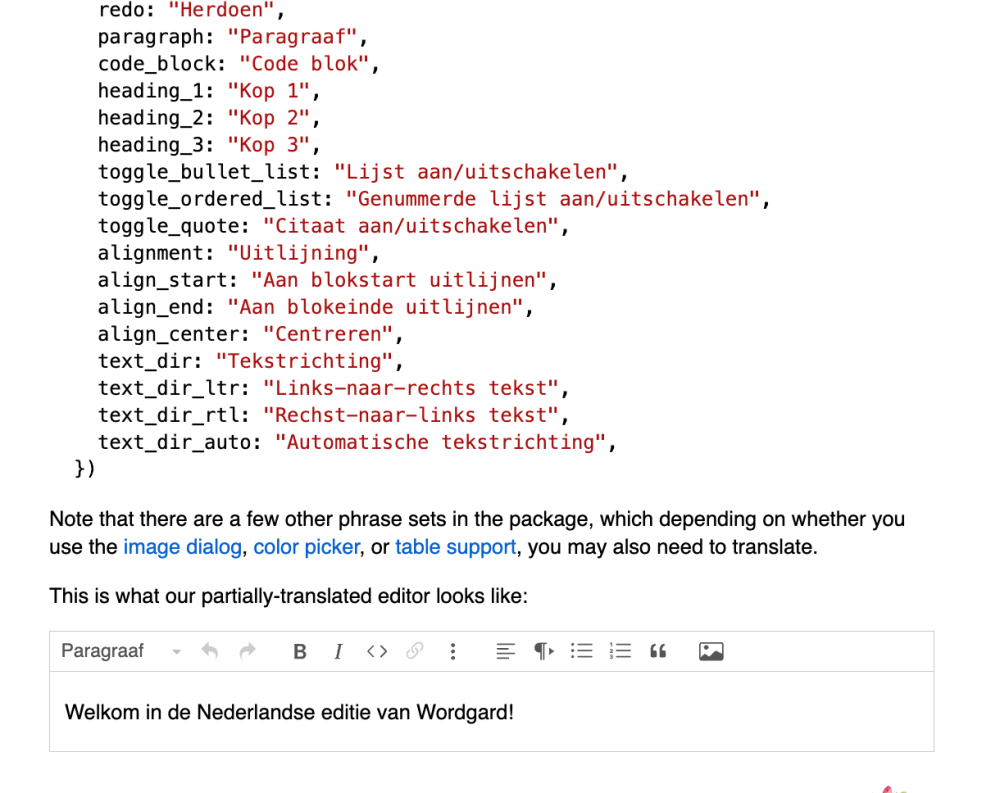Open the Paragraaf block type dropdown
The width and height of the screenshot is (1000, 793).
[x=121, y=651]
